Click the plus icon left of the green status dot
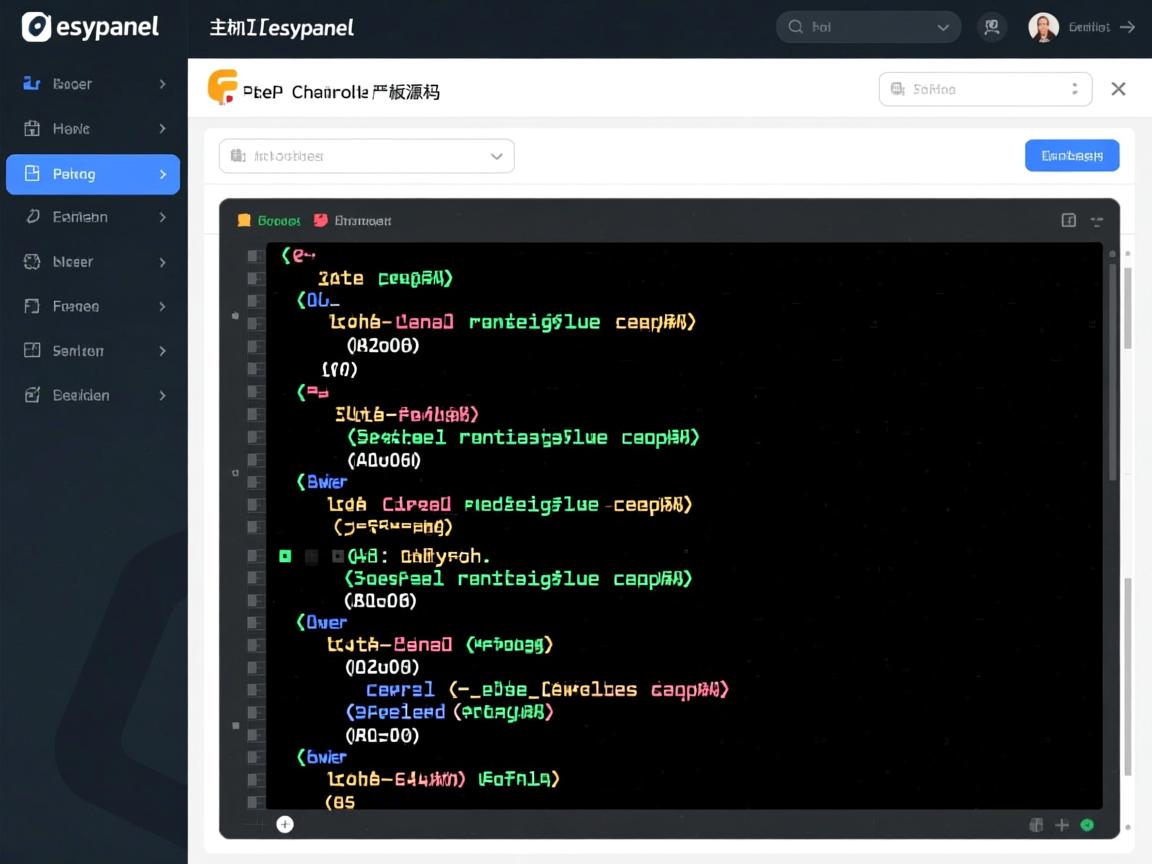 1062,825
